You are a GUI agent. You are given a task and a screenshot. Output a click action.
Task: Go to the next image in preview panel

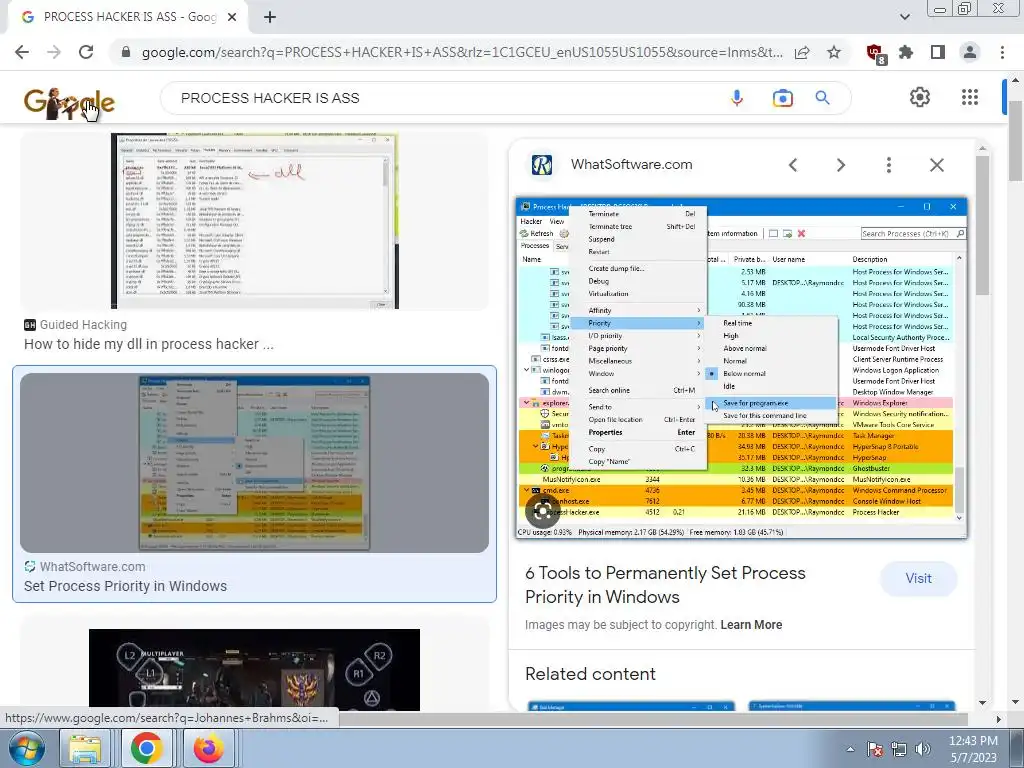840,165
